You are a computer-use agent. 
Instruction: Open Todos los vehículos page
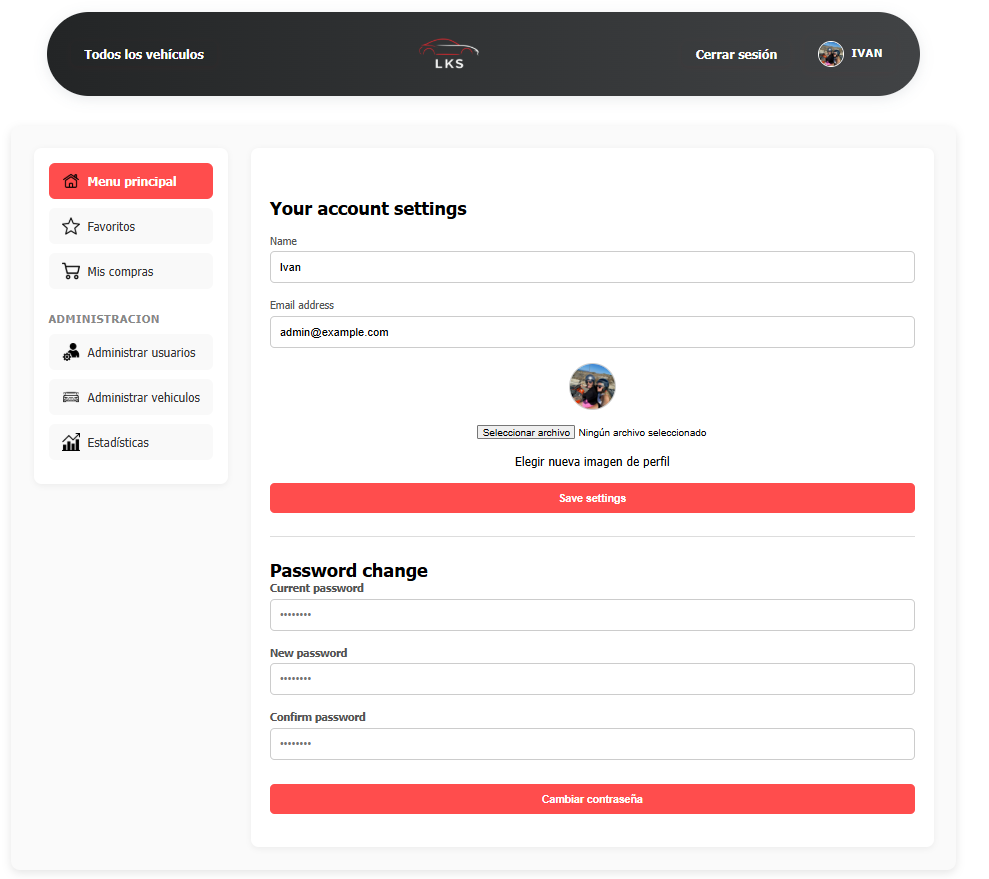tap(144, 54)
